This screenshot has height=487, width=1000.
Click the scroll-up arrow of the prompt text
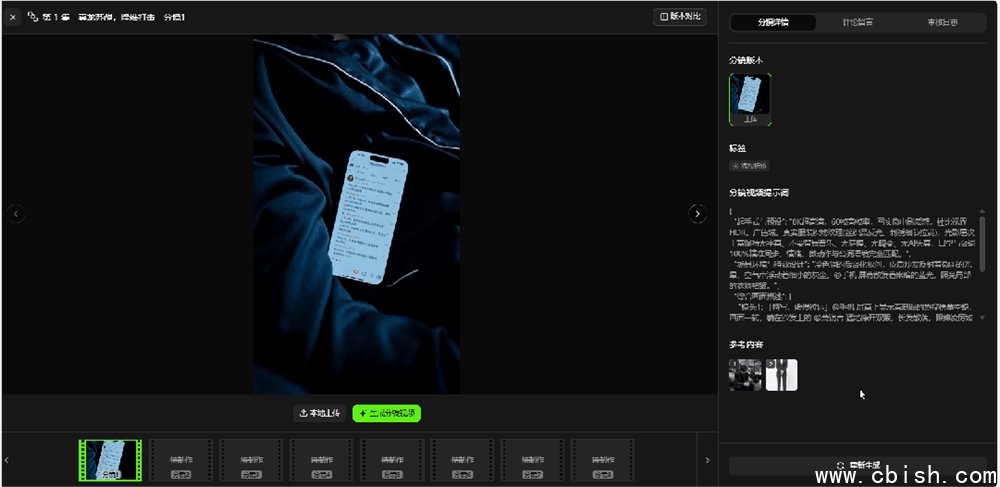[x=982, y=211]
